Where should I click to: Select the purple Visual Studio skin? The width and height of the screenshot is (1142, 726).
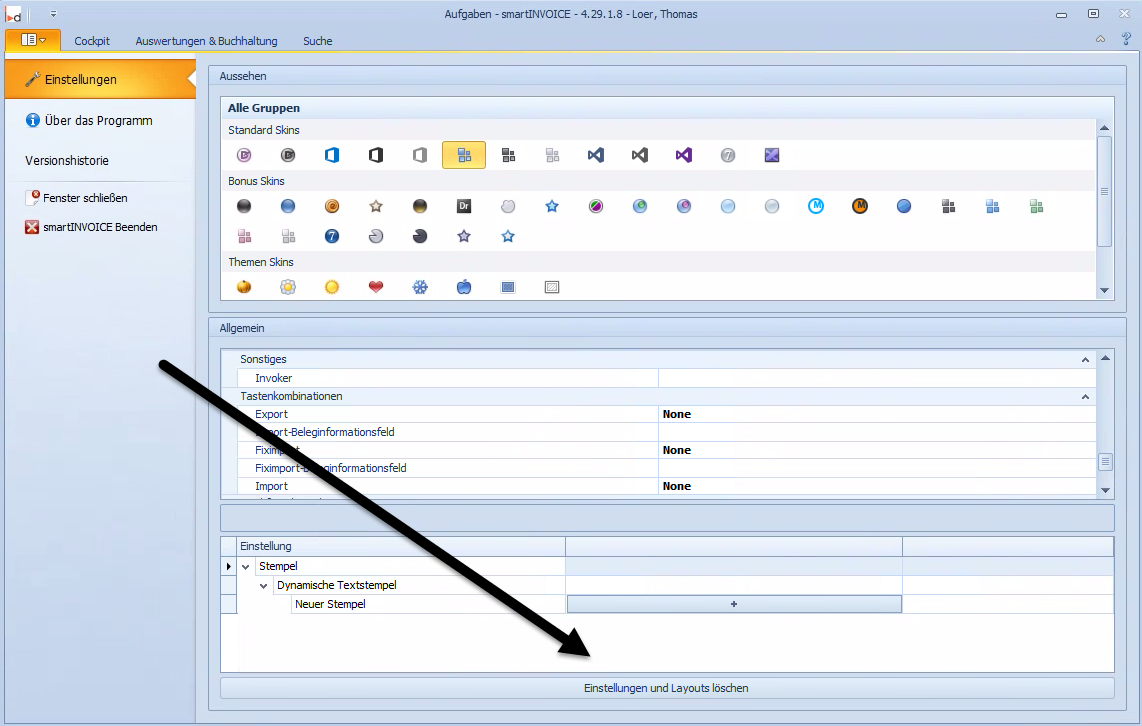click(x=684, y=155)
